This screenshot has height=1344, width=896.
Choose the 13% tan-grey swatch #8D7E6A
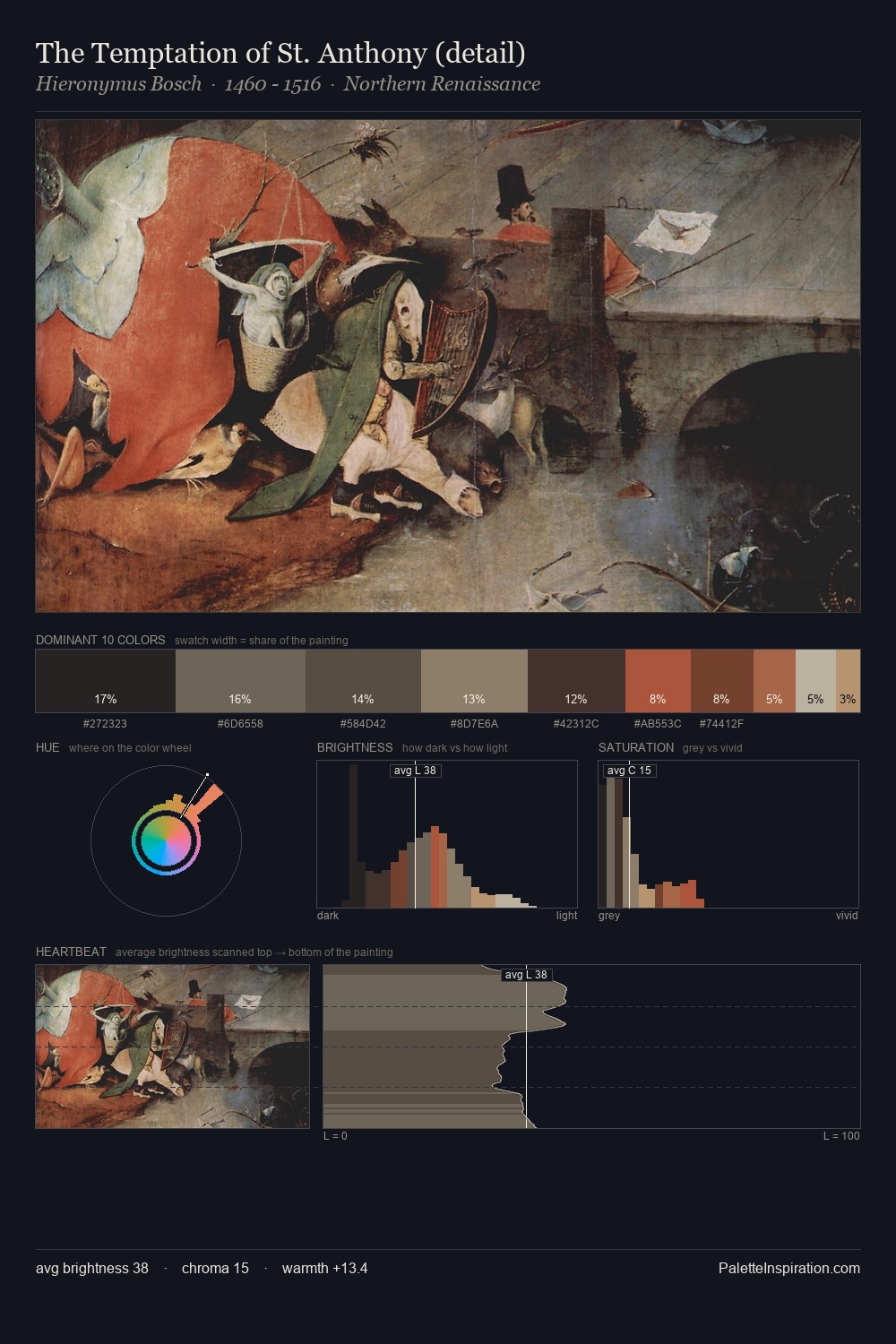click(x=474, y=681)
